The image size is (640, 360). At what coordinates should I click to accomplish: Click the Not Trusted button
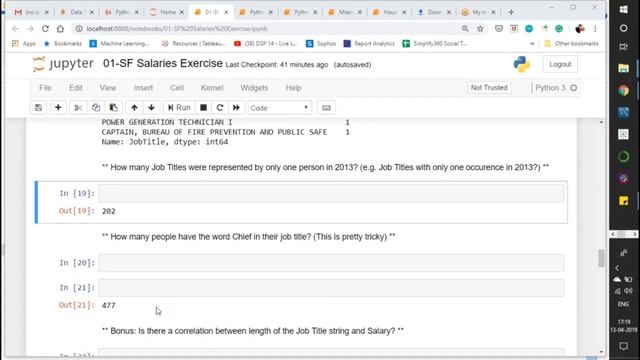coord(489,88)
